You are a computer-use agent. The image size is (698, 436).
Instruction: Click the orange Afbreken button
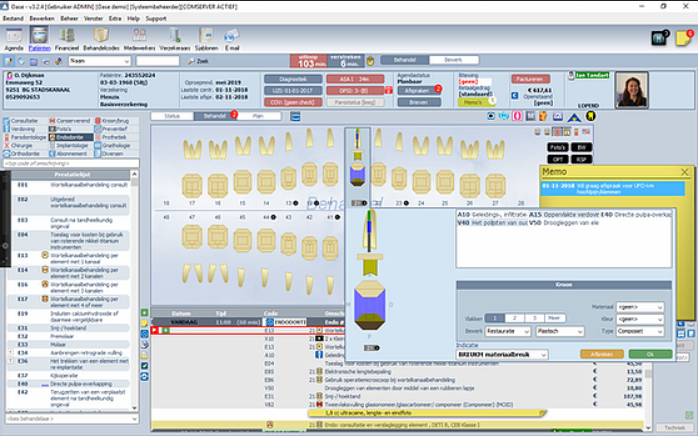click(x=602, y=355)
